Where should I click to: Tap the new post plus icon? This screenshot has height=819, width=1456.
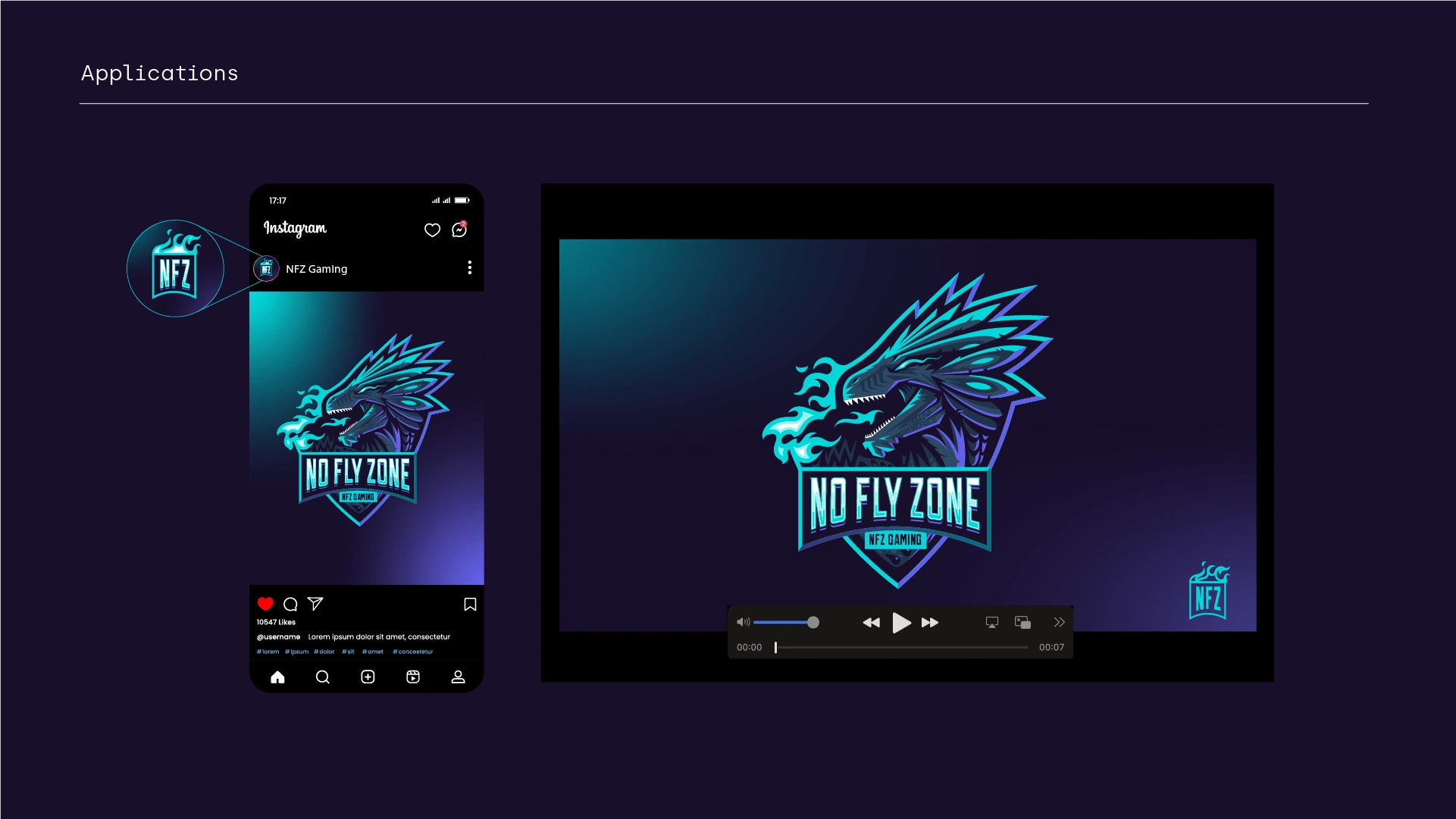click(x=368, y=677)
